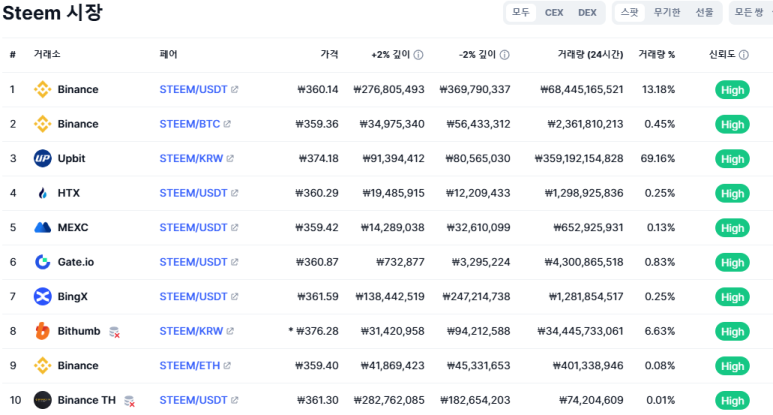
Task: Click the High badge in Gate.io row
Action: pos(732,262)
